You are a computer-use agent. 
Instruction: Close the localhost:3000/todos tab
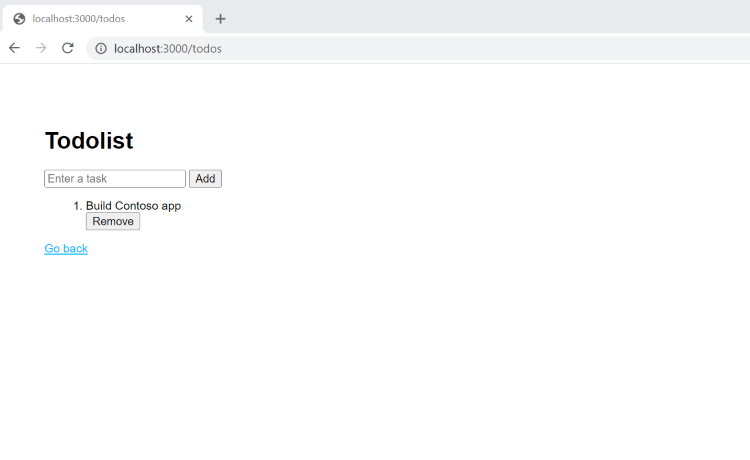coord(189,19)
